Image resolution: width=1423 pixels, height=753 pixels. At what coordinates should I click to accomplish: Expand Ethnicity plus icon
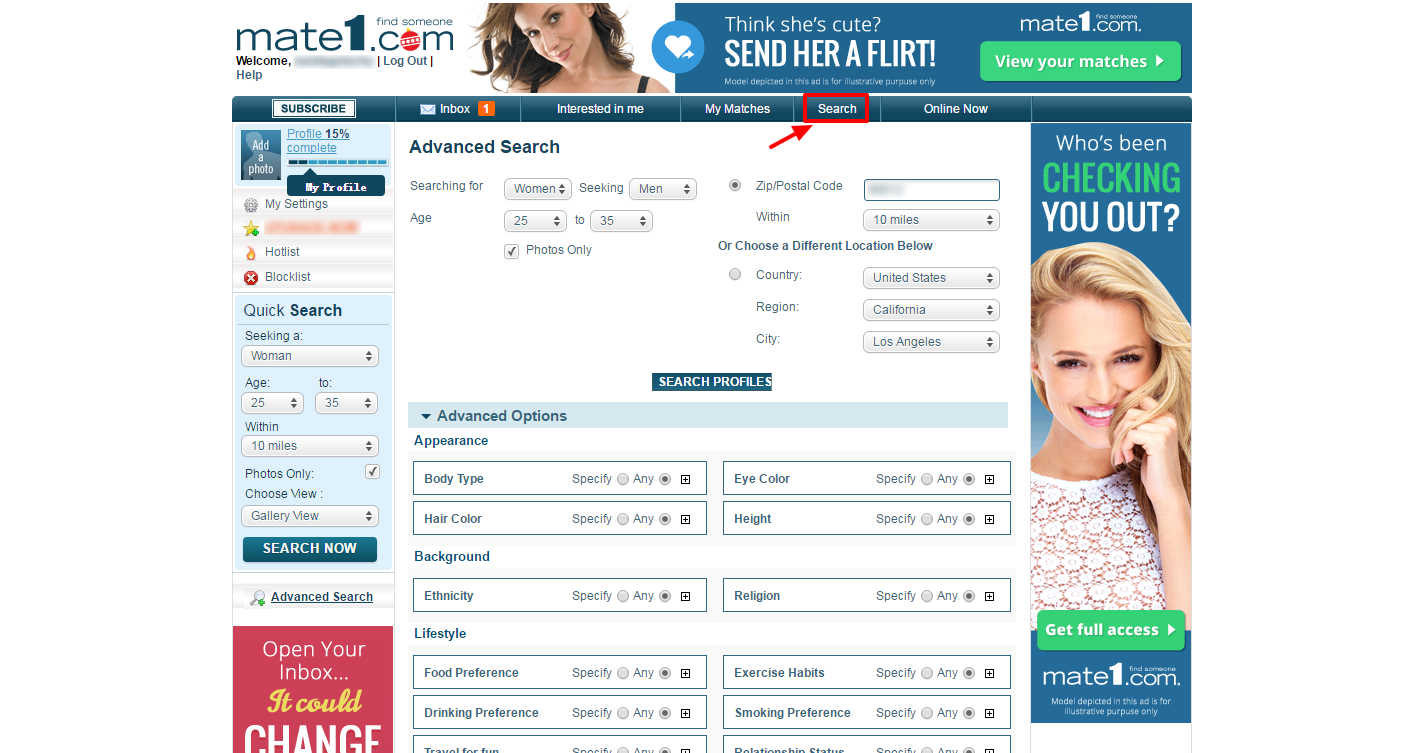click(x=686, y=597)
